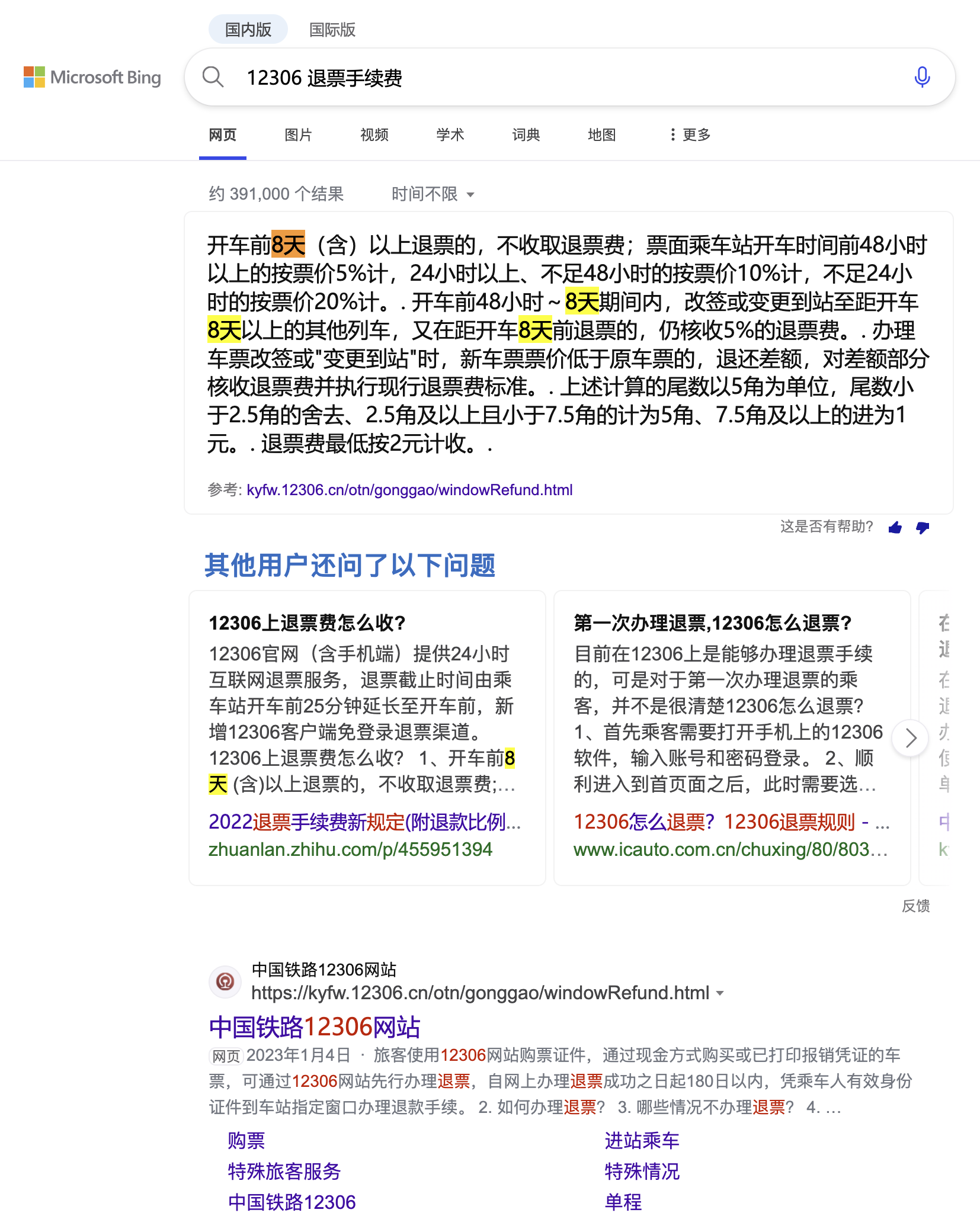Click the 12306 railway site favicon
The height and width of the screenshot is (1232, 980).
(225, 981)
